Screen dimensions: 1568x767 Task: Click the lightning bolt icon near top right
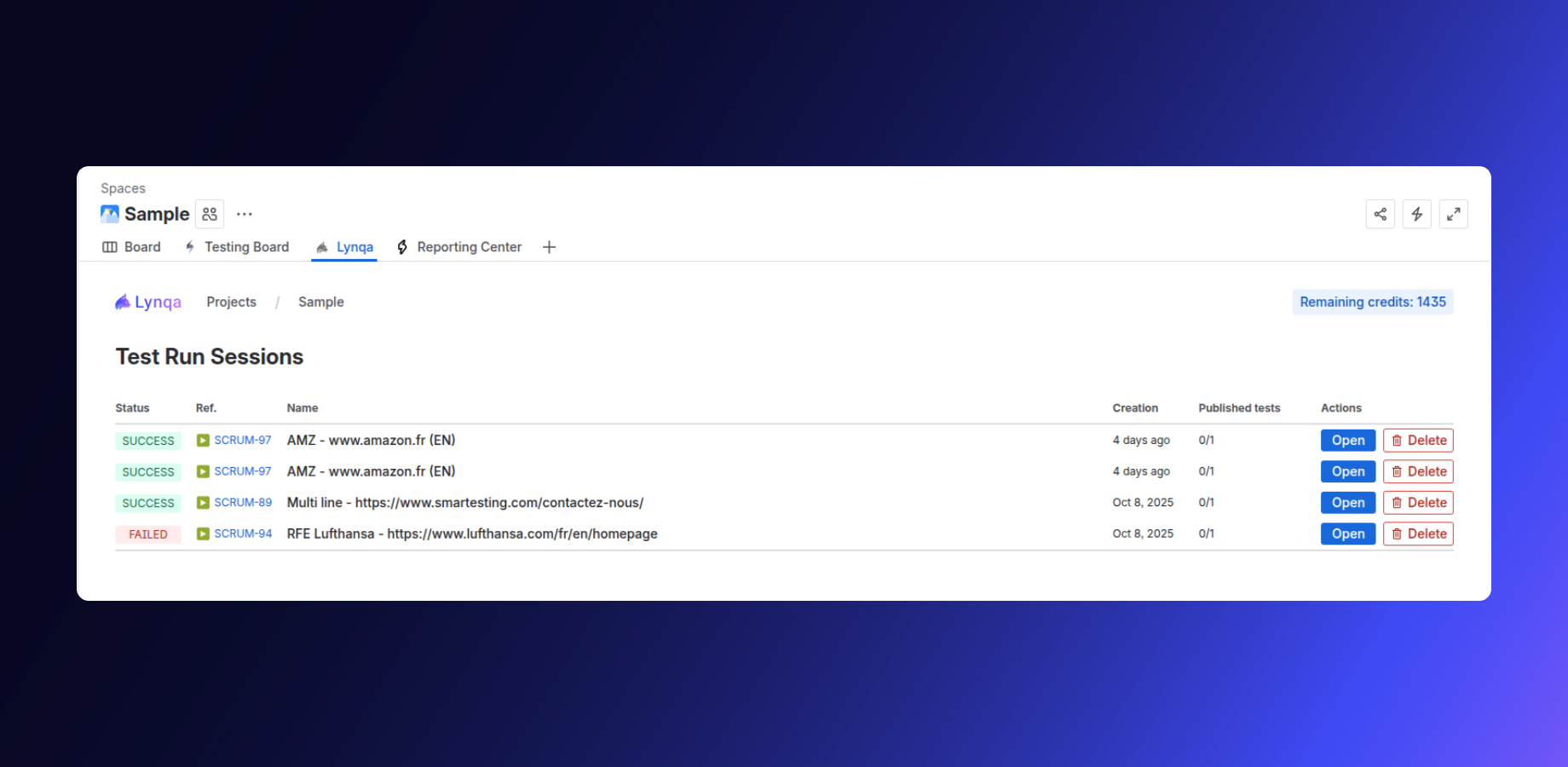click(1417, 214)
